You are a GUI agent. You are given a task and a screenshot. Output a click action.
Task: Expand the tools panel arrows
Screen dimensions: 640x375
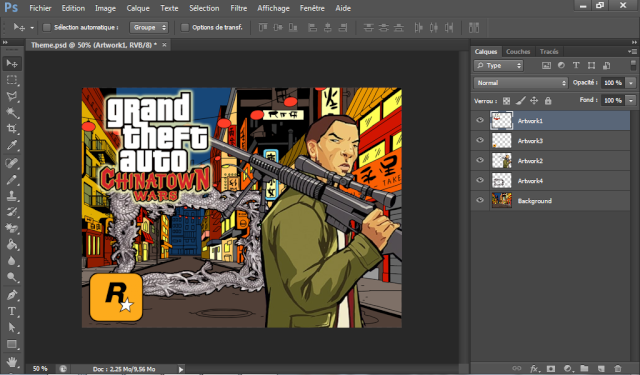5,42
